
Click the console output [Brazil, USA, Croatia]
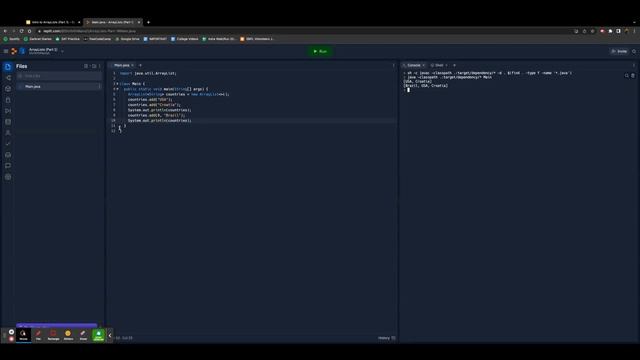[426, 86]
